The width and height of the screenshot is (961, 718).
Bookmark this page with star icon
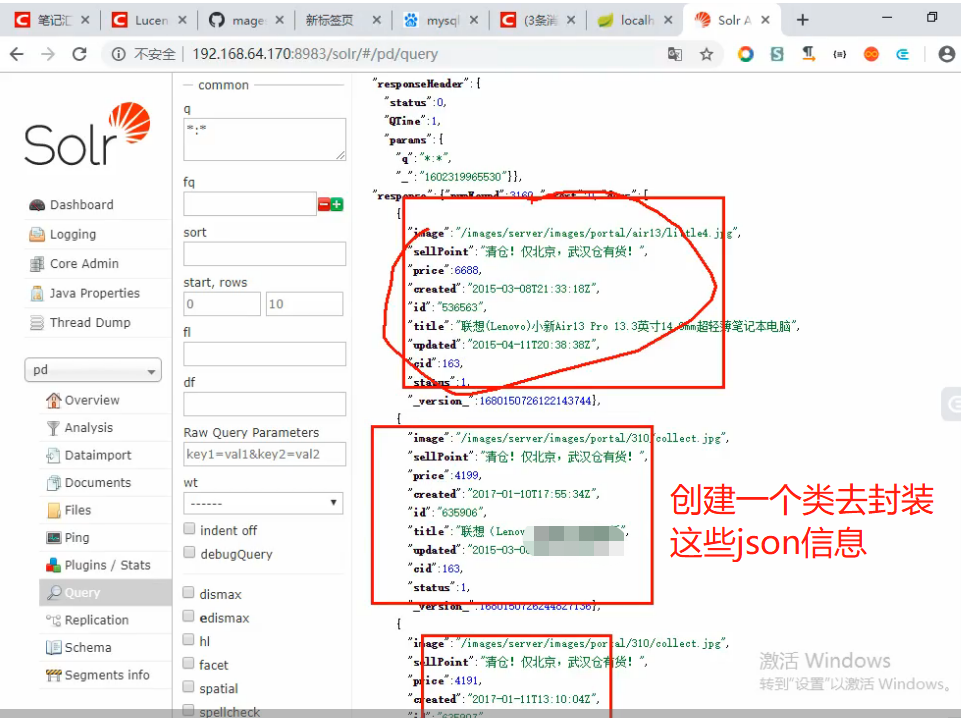[707, 55]
